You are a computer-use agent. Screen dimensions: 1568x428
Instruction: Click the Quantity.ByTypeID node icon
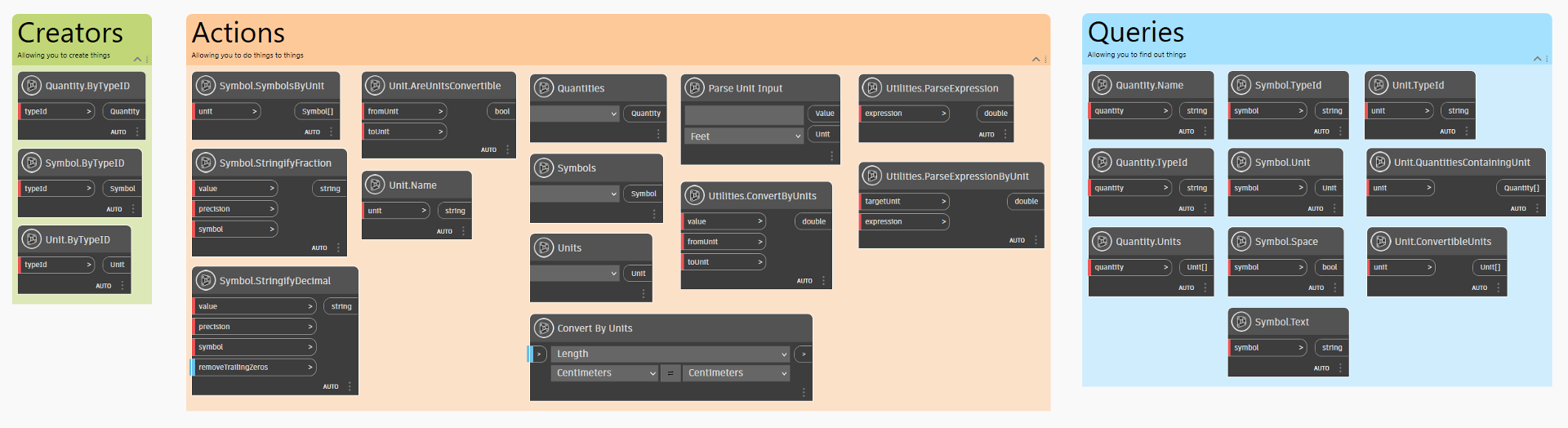pos(31,85)
